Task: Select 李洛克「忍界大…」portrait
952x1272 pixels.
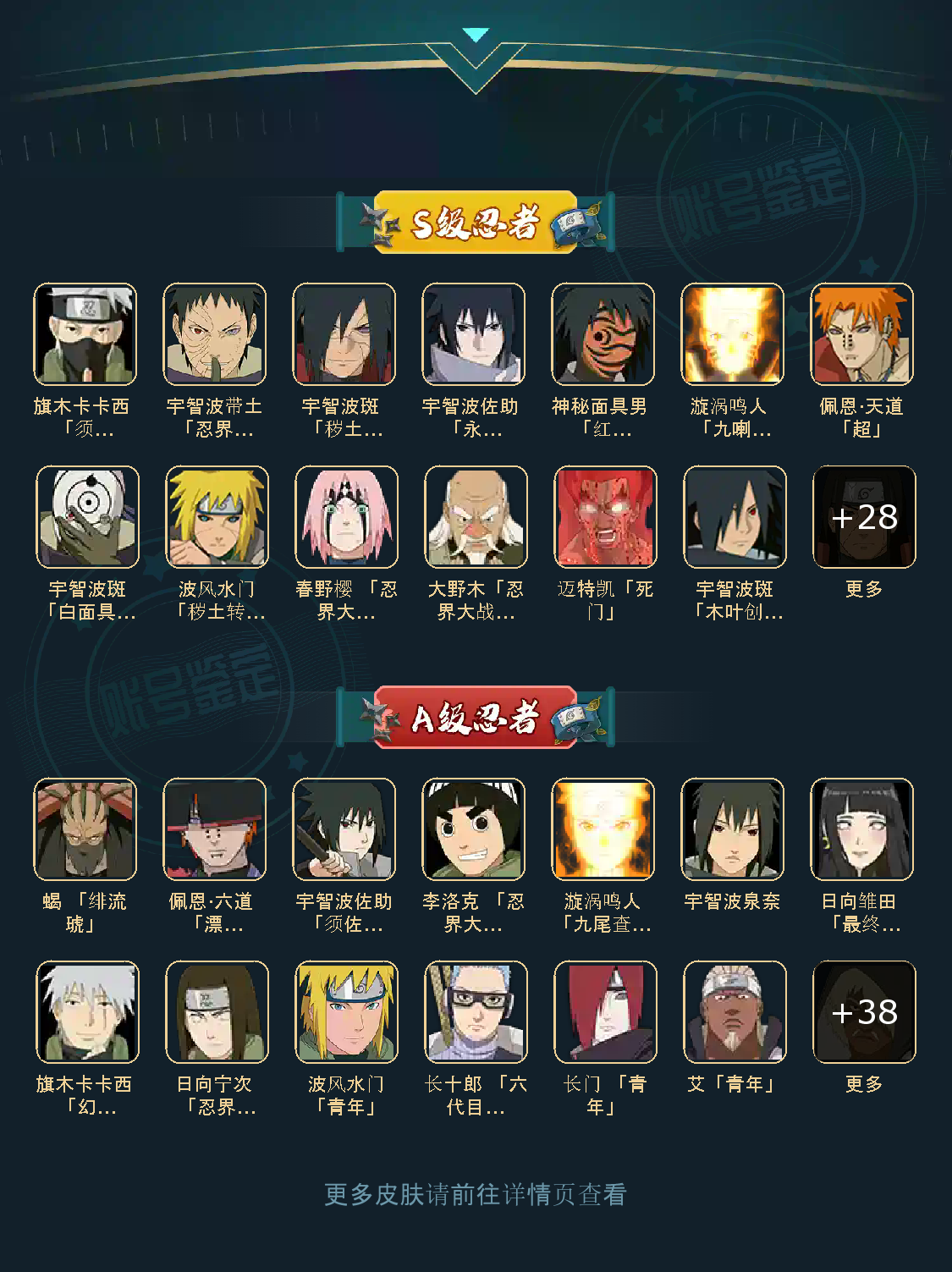Action: click(474, 829)
